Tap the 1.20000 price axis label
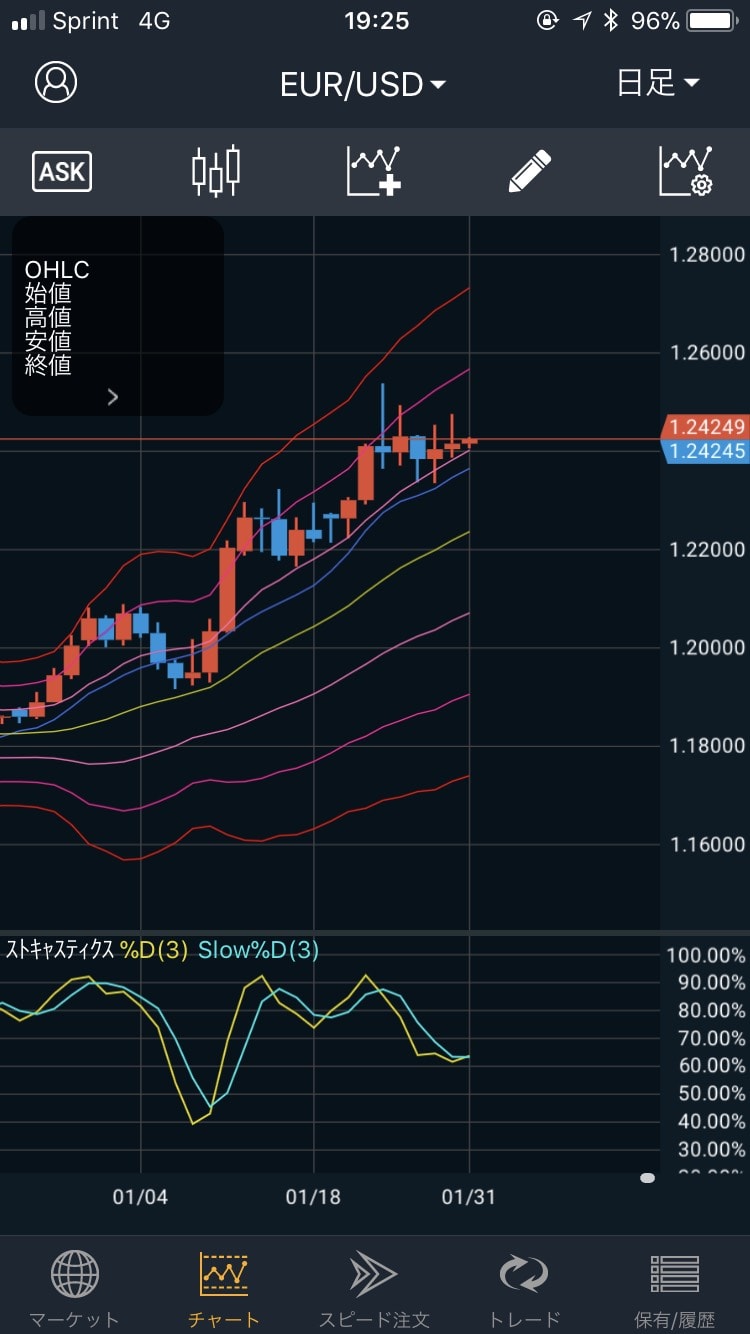Screen dimensions: 750x1334 [707, 648]
